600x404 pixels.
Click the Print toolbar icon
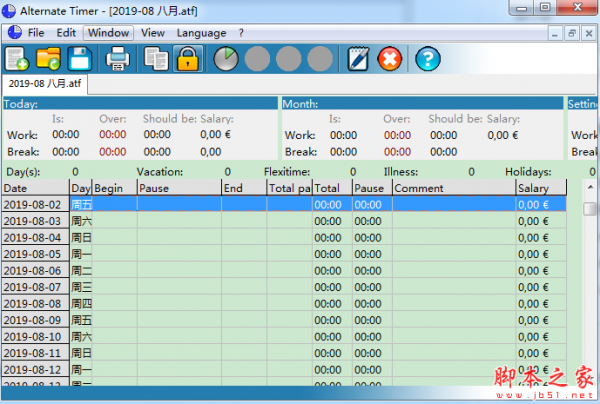118,59
